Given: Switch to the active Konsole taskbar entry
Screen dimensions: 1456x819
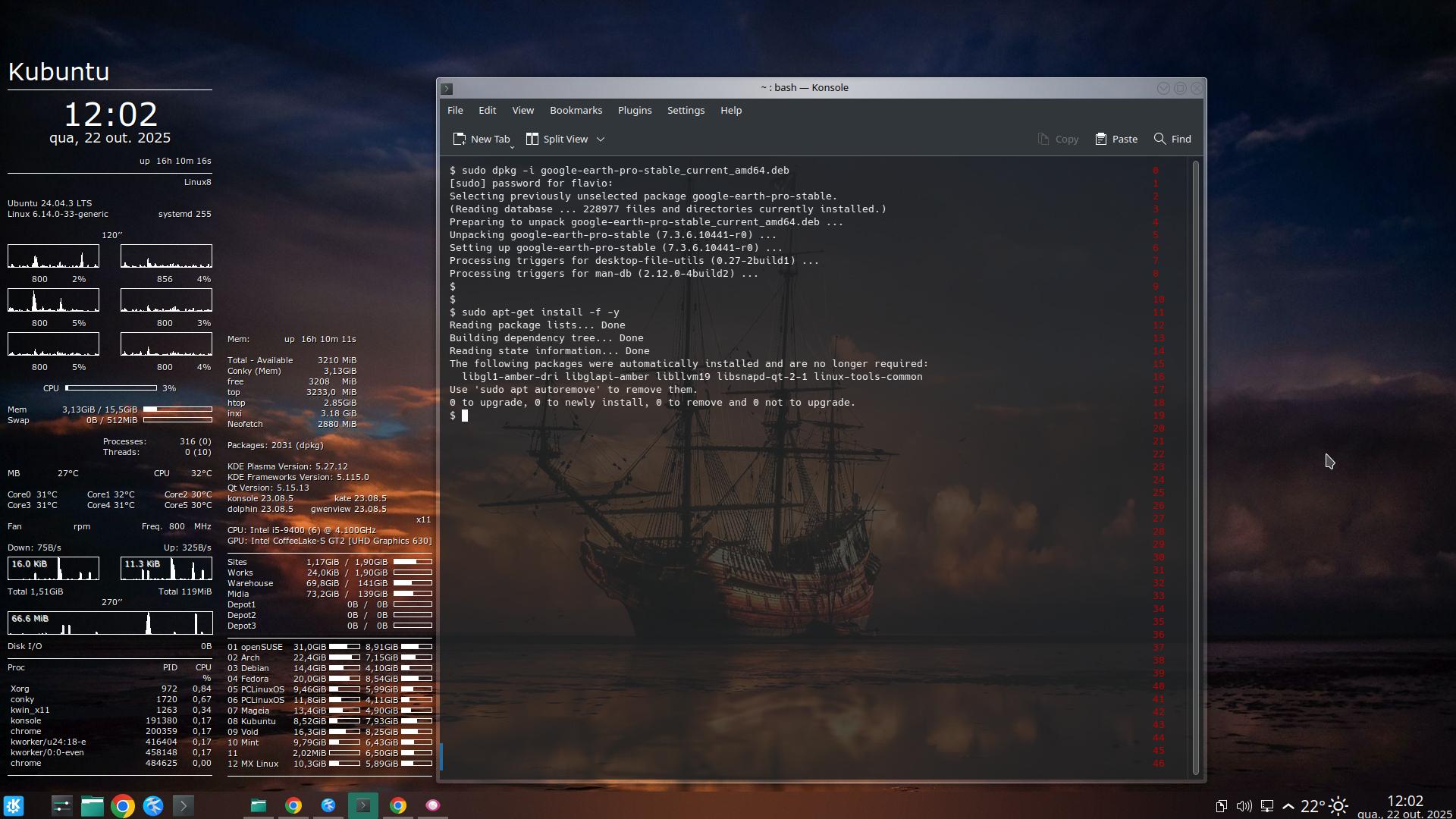Looking at the screenshot, I should tap(363, 805).
